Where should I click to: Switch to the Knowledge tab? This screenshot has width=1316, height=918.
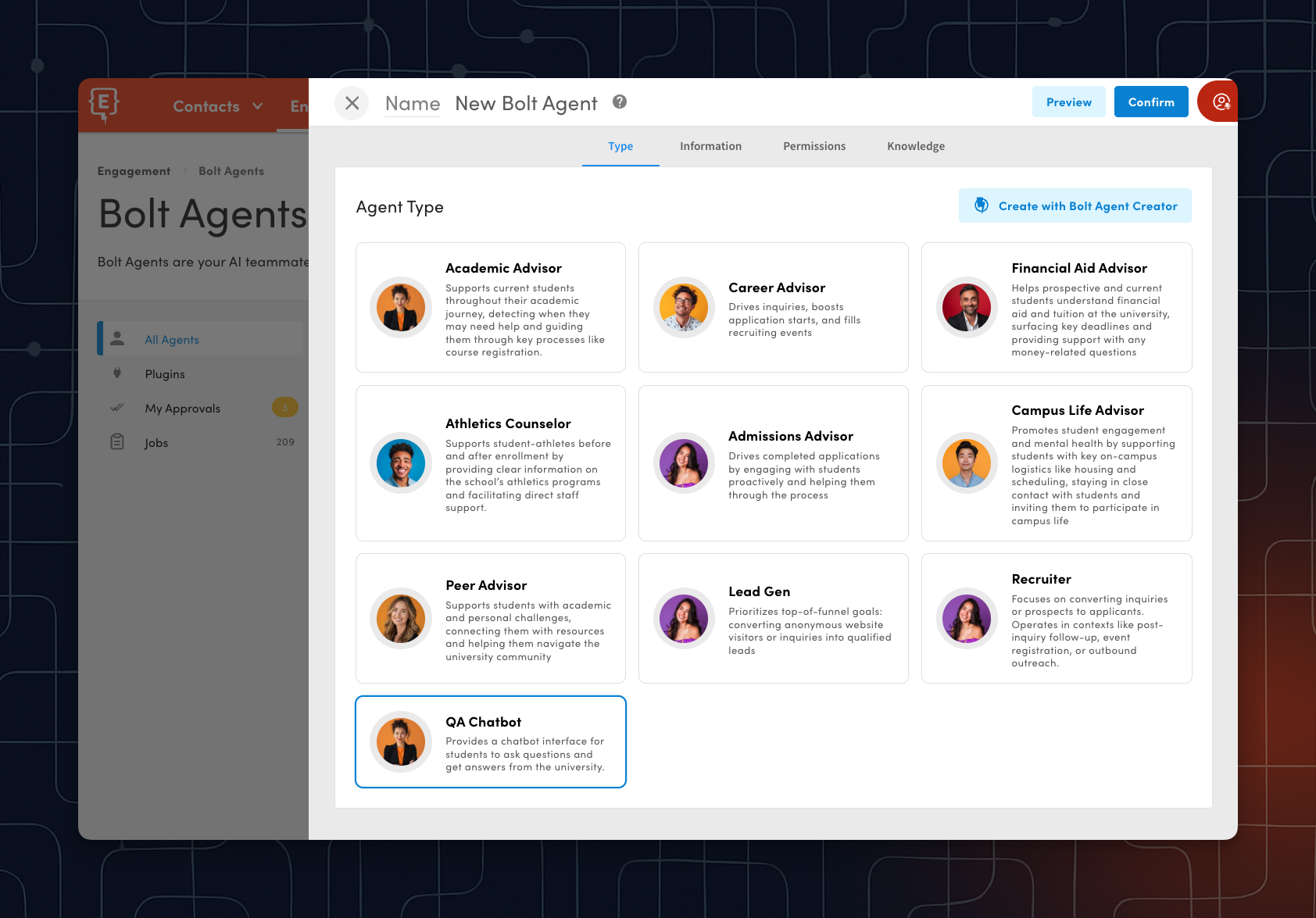click(x=916, y=146)
